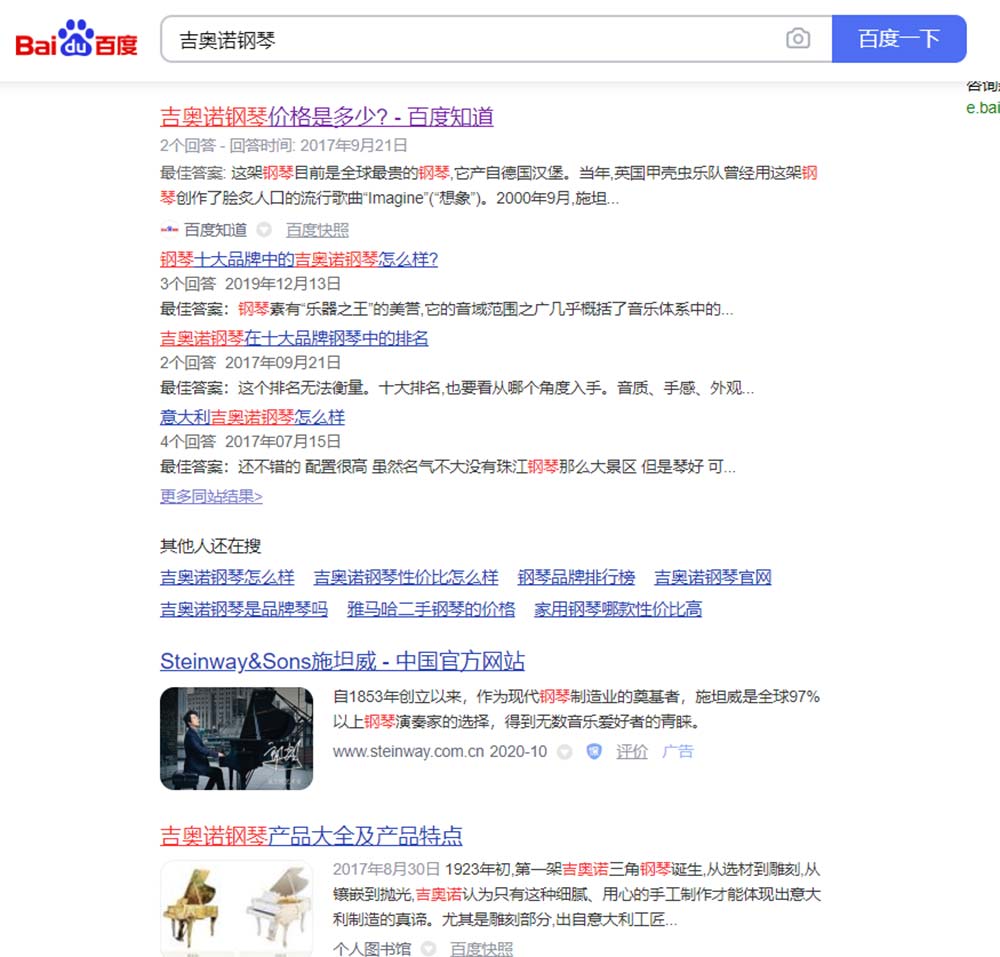Expand 更多同站结果 link
The image size is (1000, 957).
click(x=211, y=496)
